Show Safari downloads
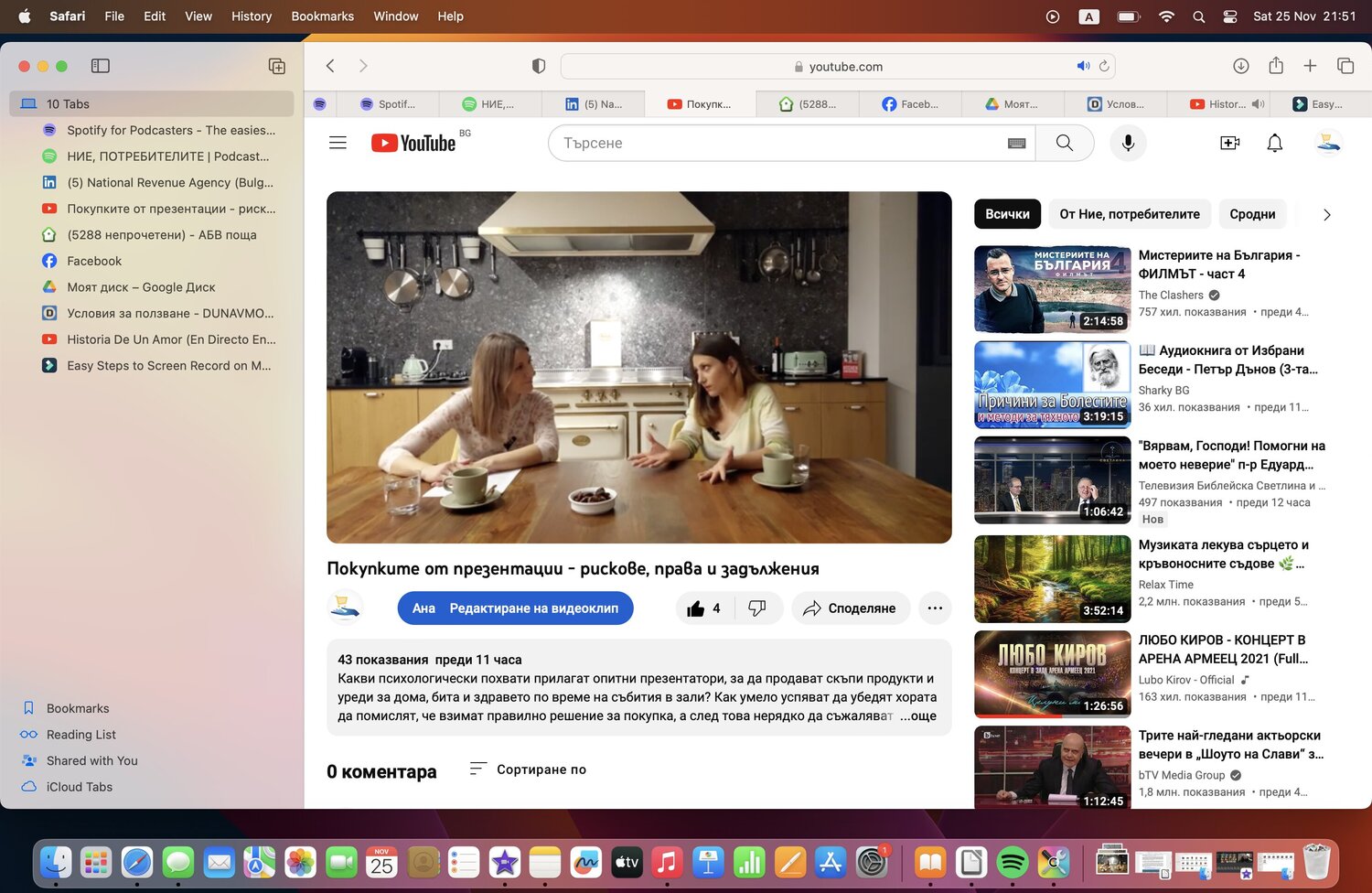 click(1241, 66)
